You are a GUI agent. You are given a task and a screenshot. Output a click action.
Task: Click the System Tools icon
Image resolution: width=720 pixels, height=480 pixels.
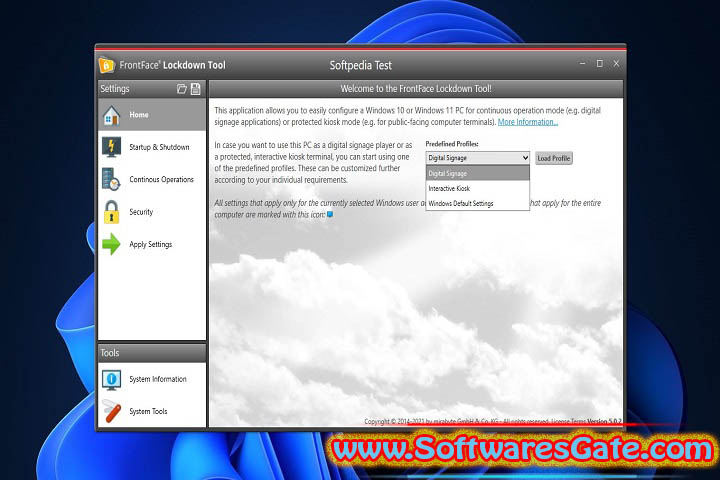click(x=111, y=411)
